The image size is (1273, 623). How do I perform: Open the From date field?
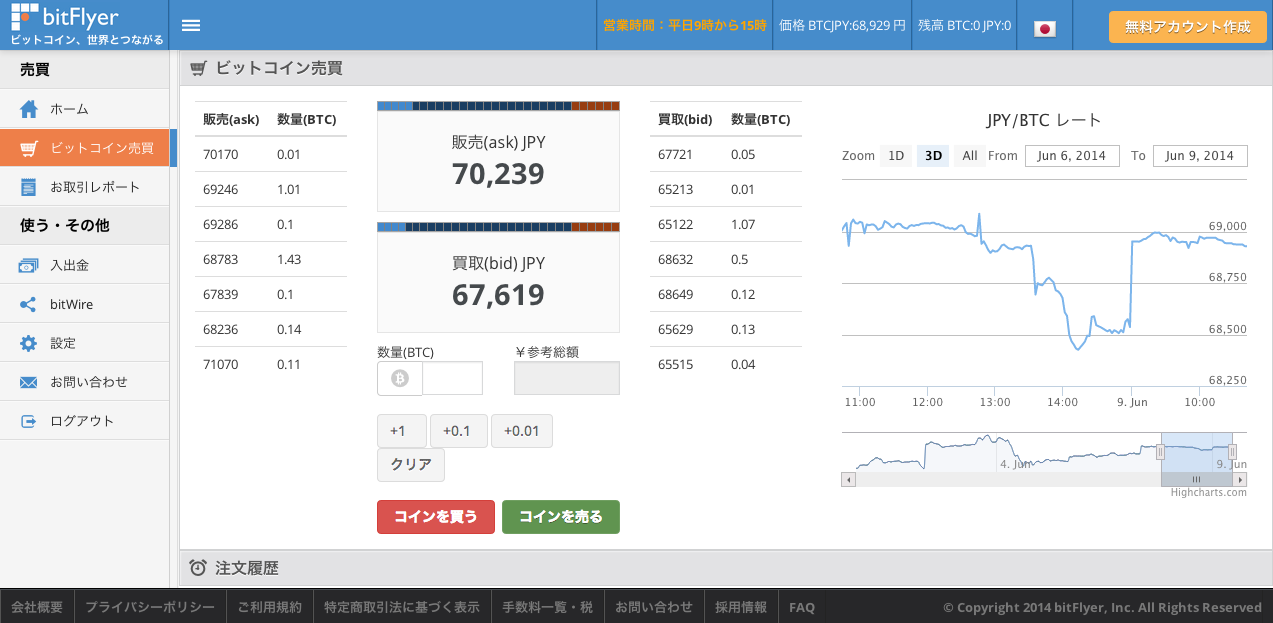tap(1072, 156)
